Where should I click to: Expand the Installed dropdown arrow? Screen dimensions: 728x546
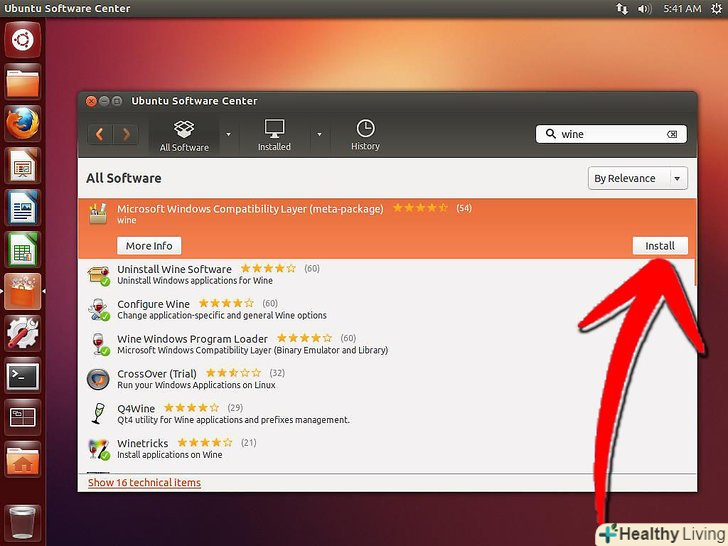coord(319,135)
